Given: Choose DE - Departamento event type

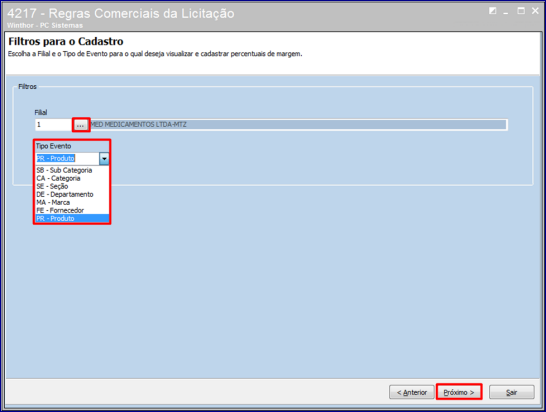Looking at the screenshot, I should [x=72, y=194].
